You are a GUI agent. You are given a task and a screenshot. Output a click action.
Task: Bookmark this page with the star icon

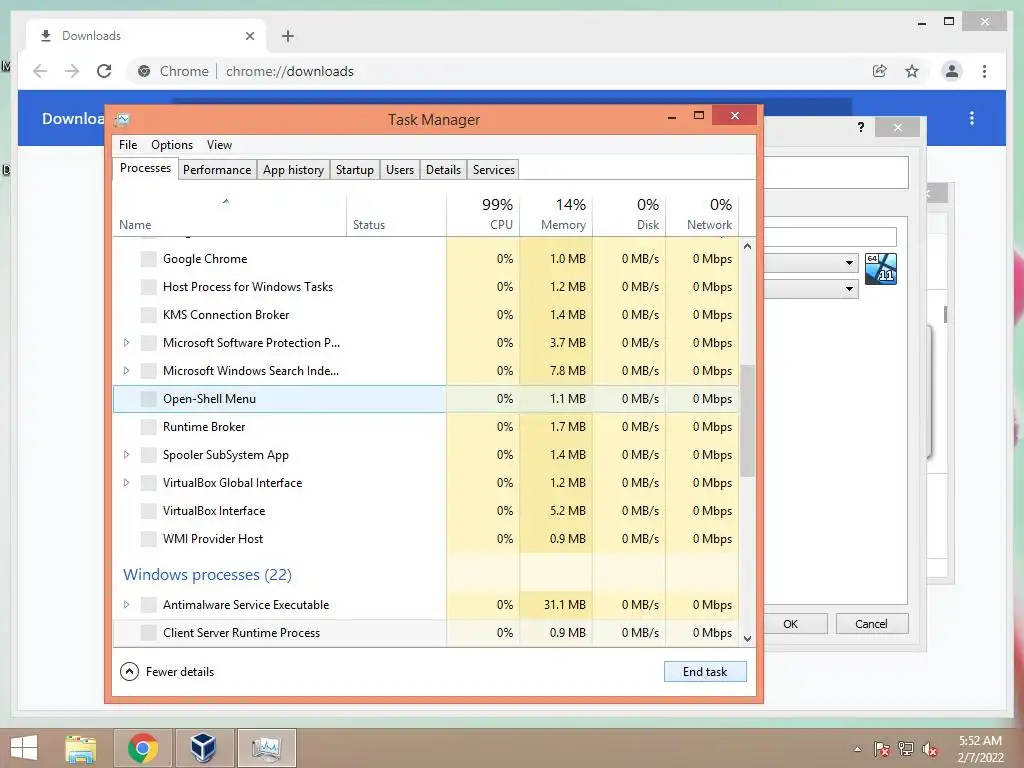912,71
